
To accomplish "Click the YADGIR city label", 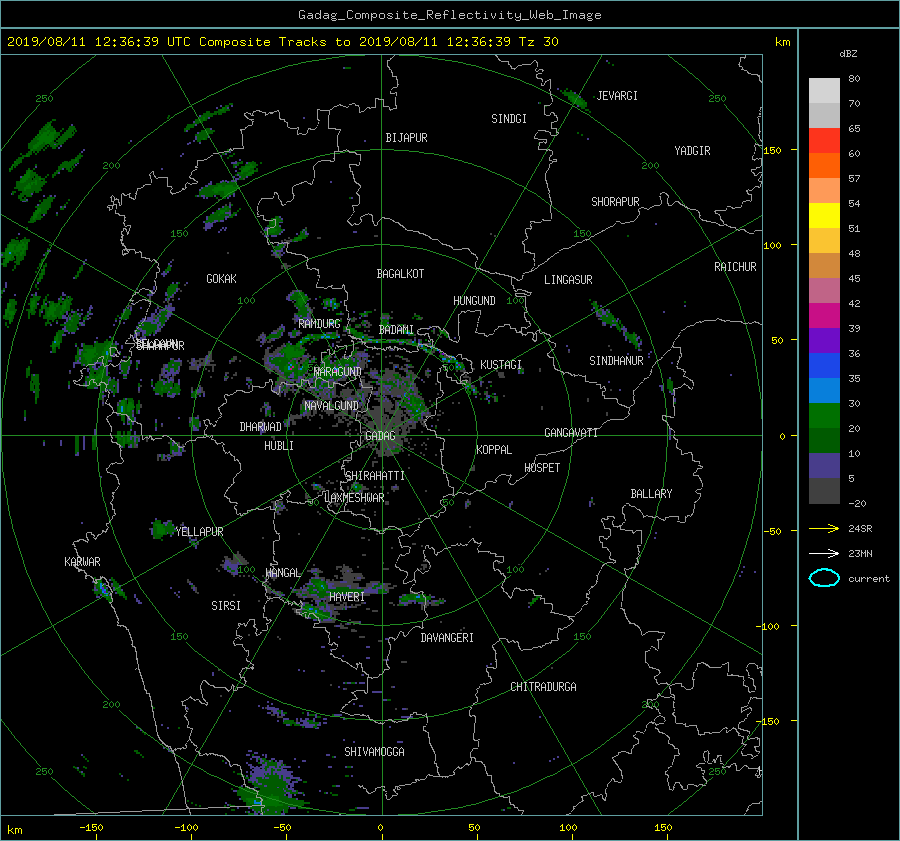I will [692, 151].
